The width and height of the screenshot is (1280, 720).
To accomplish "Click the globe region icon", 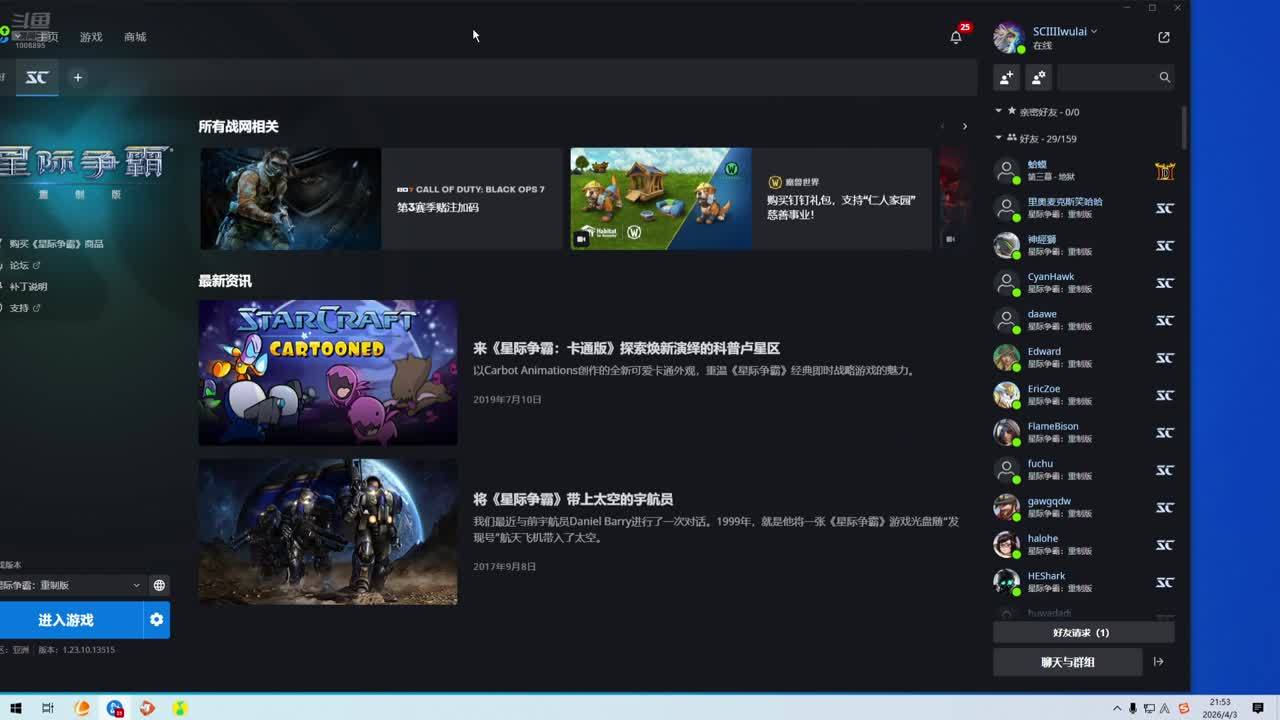I will (159, 585).
